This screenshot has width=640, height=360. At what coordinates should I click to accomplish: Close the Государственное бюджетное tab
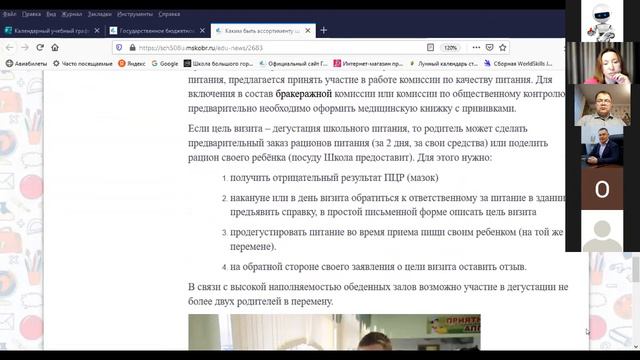coord(202,31)
